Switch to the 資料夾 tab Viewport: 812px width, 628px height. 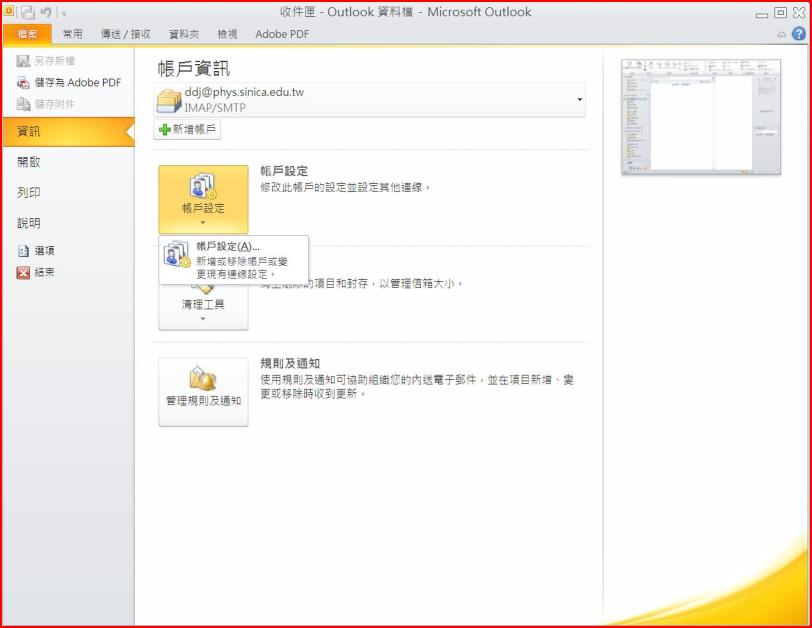click(184, 34)
